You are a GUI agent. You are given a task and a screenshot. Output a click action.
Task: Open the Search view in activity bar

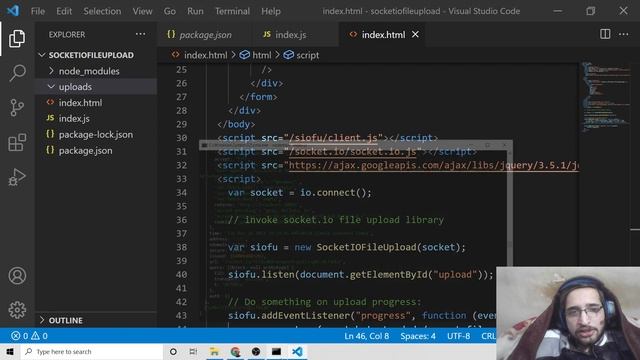pyautogui.click(x=17, y=73)
